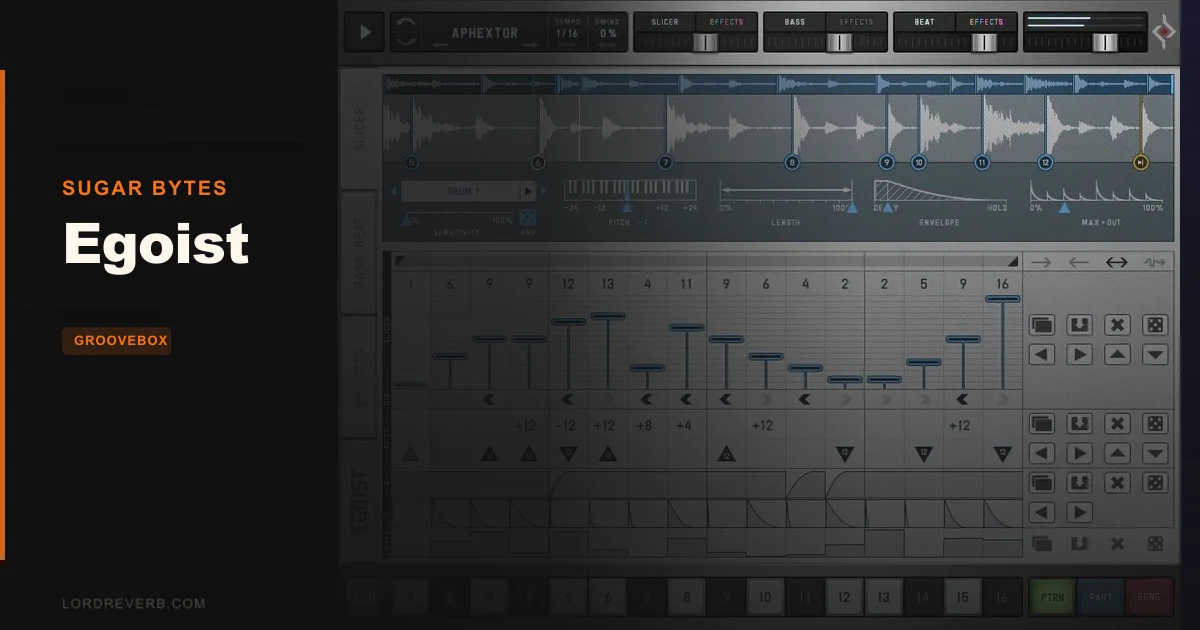The height and width of the screenshot is (630, 1200).
Task: Select pattern slot 8
Action: [686, 598]
